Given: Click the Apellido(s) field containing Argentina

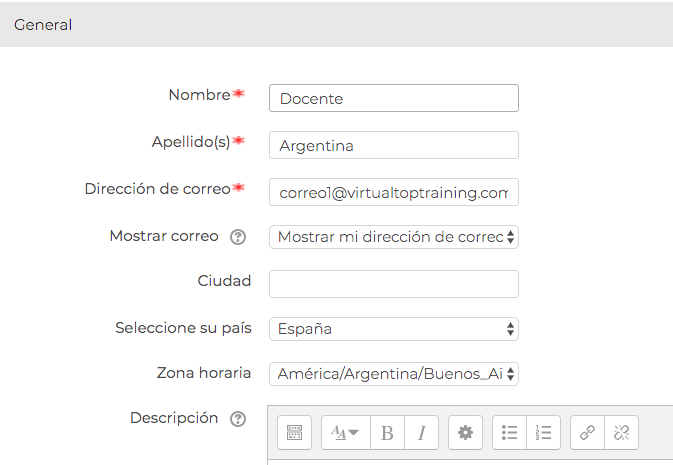Looking at the screenshot, I should (x=394, y=145).
